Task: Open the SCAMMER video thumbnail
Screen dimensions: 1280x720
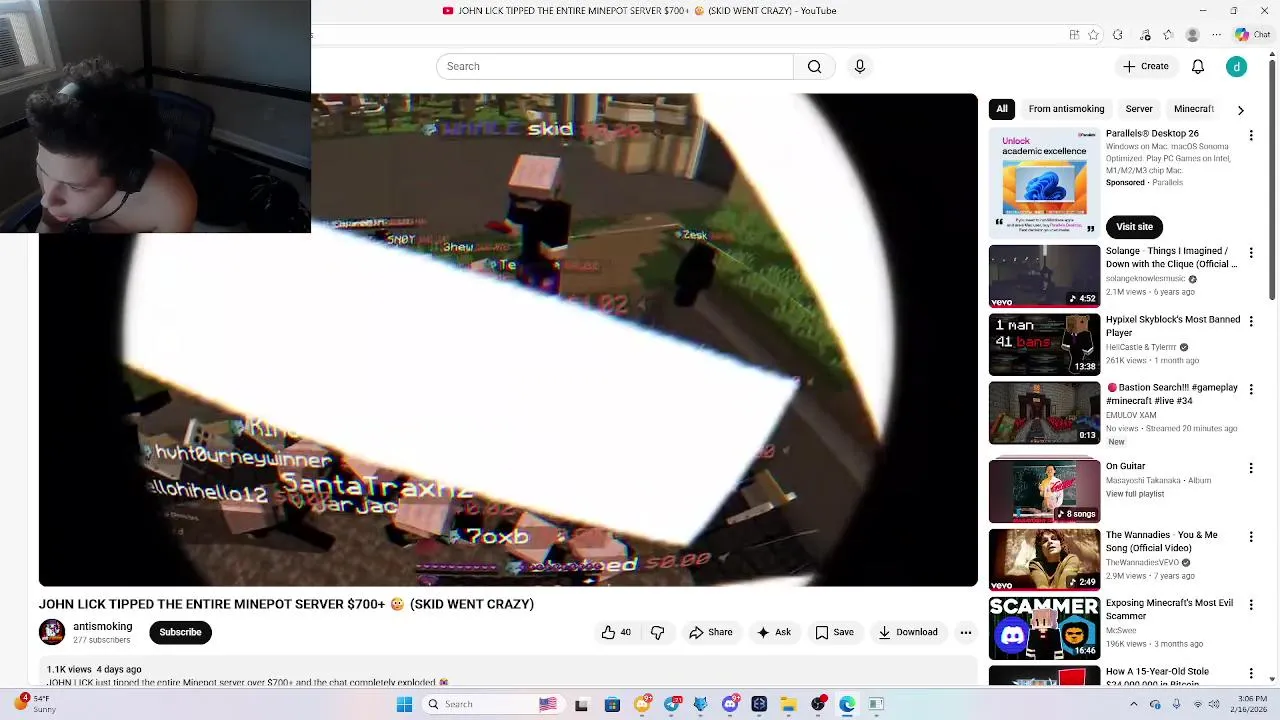Action: click(1044, 627)
